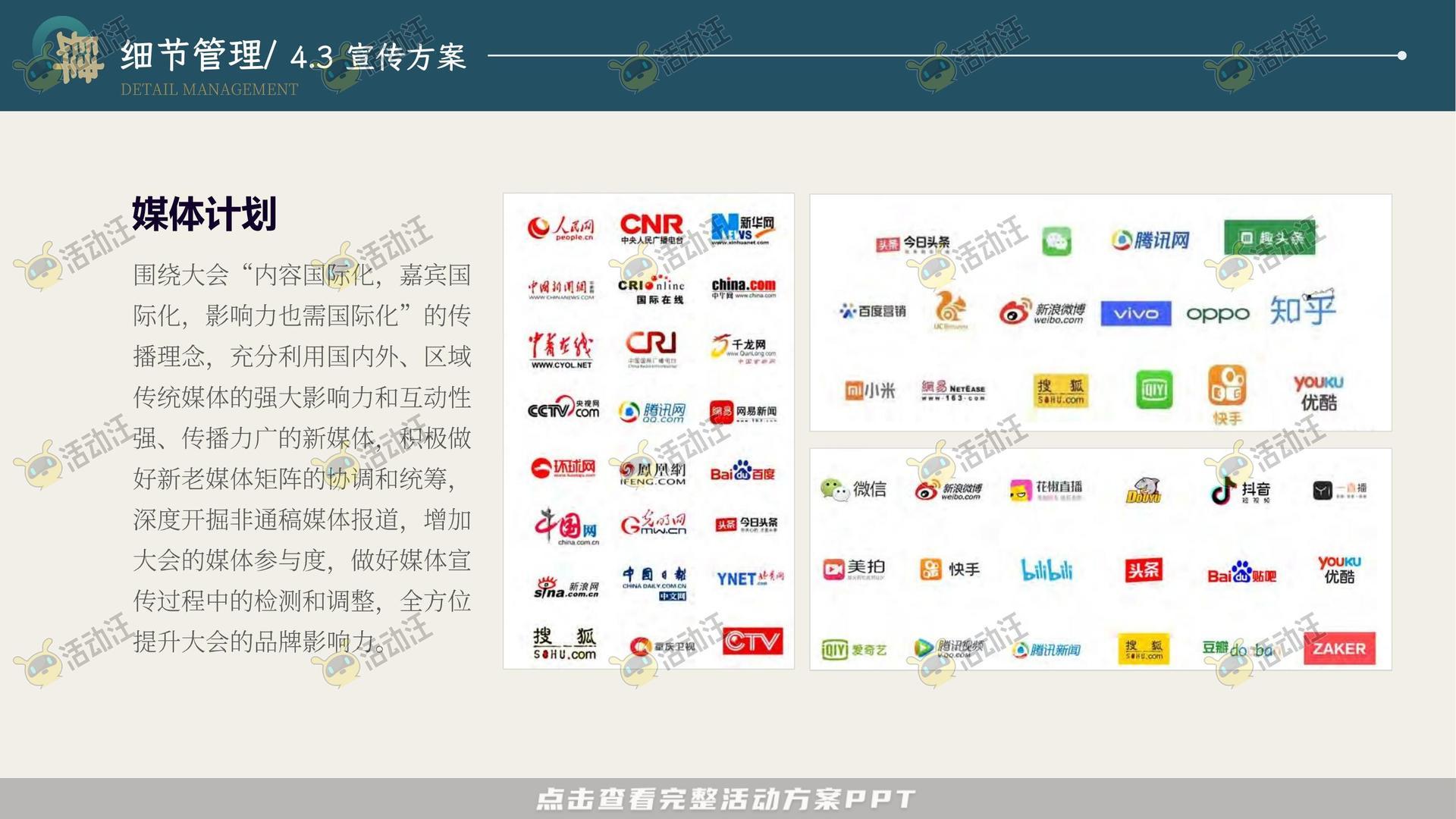Click the Sohu.com logo in left panel

[x=564, y=644]
